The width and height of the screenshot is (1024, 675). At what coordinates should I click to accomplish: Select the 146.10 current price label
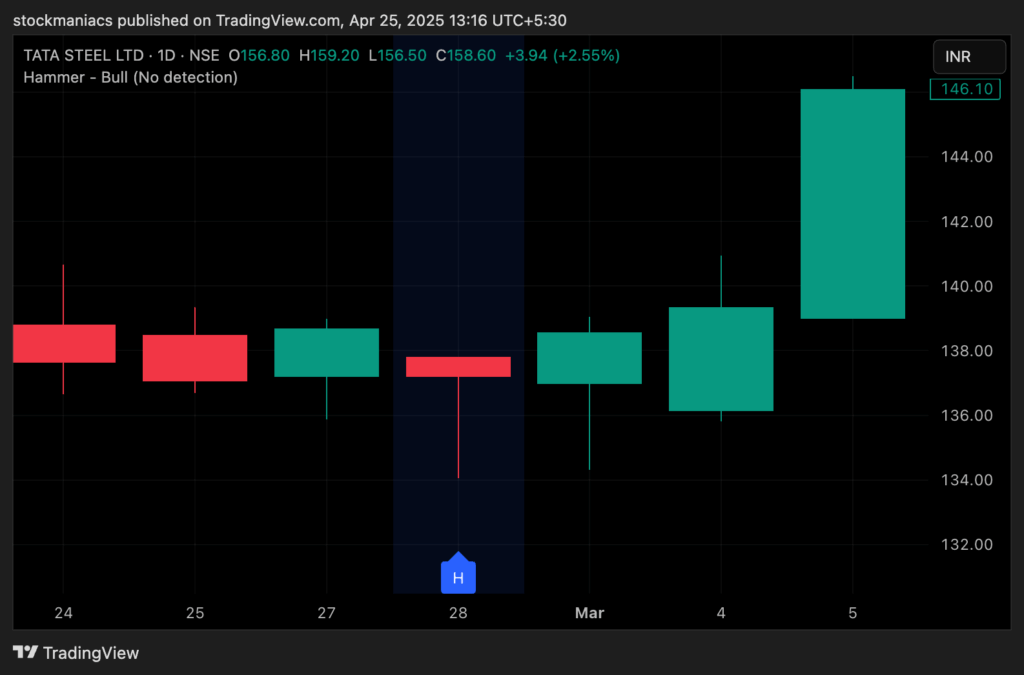[x=965, y=89]
